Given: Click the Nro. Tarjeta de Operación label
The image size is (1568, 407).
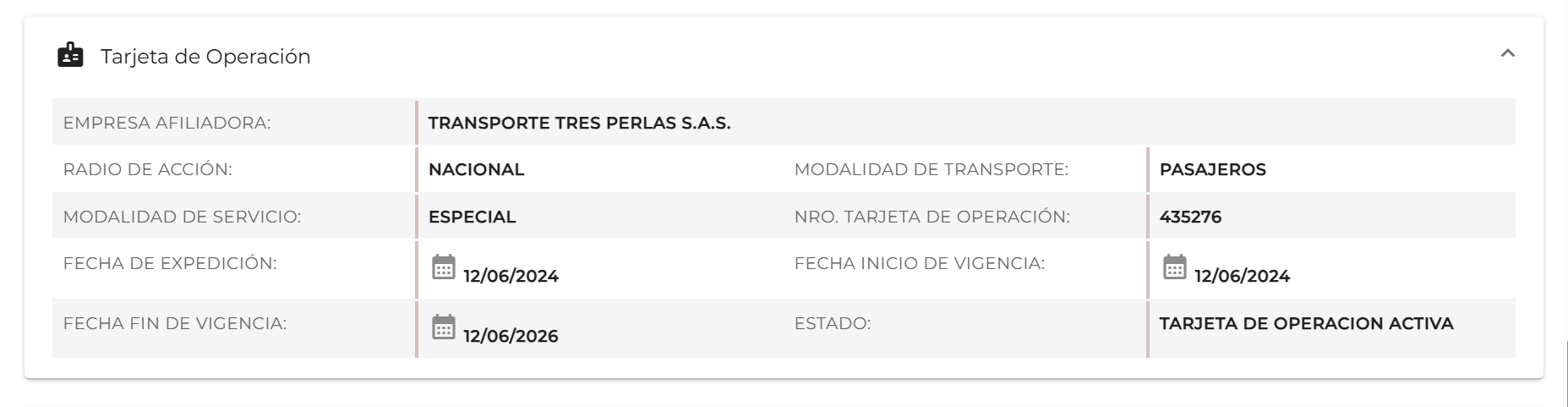Looking at the screenshot, I should point(932,217).
